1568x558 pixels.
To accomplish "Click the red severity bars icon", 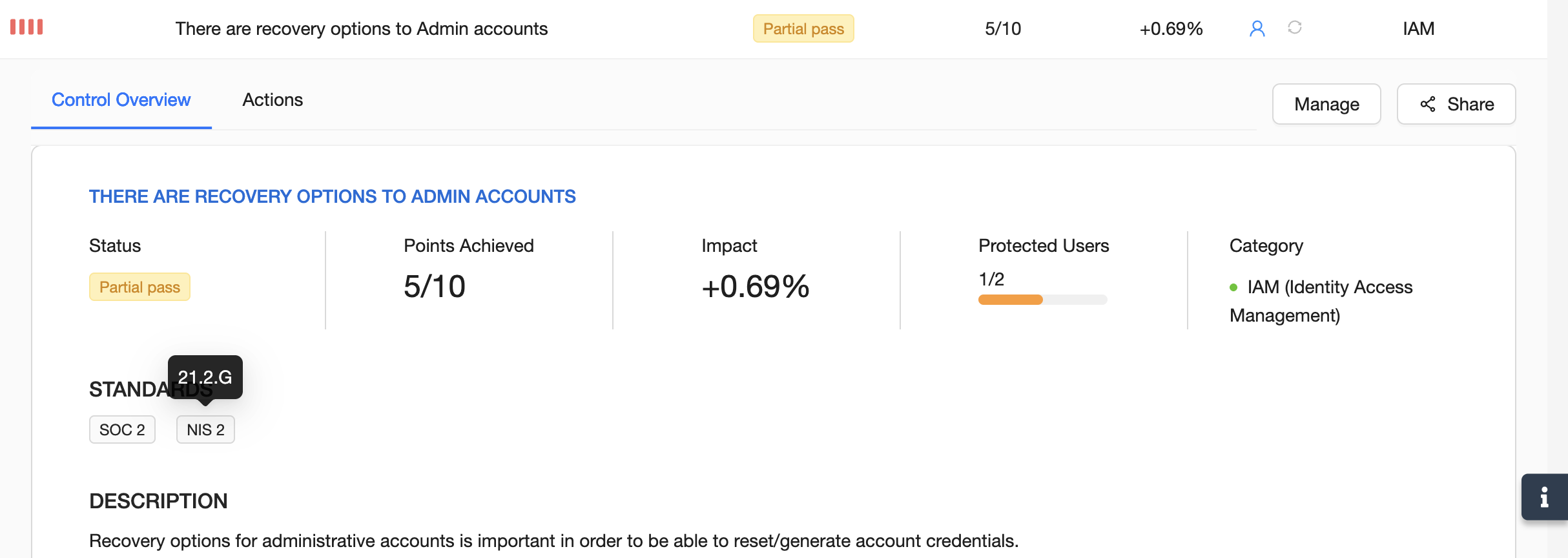I will coord(26,27).
